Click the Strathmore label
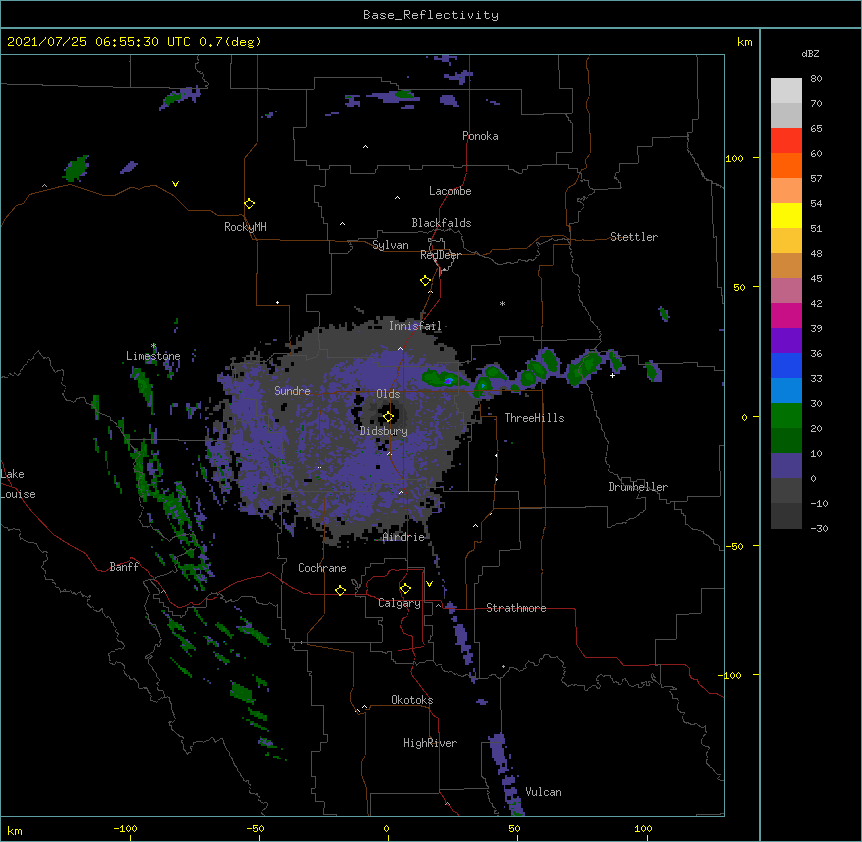Viewport: 862px width, 842px height. point(516,608)
